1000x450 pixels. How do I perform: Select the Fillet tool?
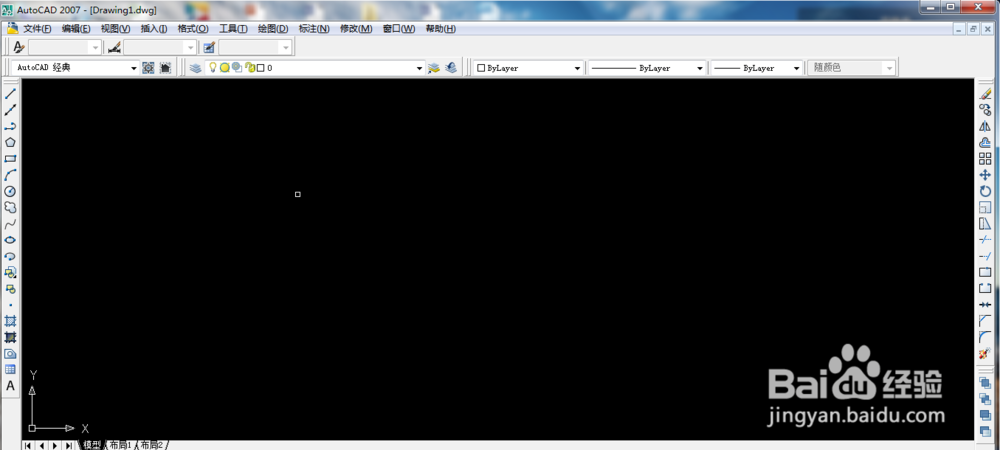click(x=985, y=337)
